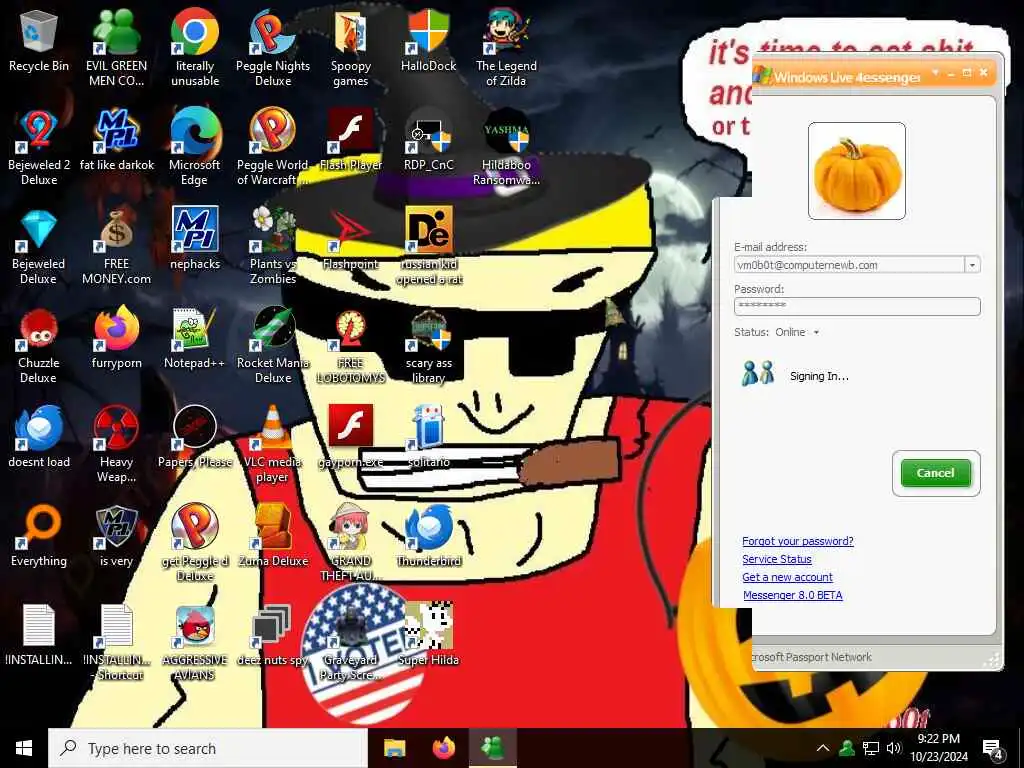This screenshot has height=768, width=1024.
Task: Open 'fat like darkok' shortcut
Action: (x=117, y=140)
